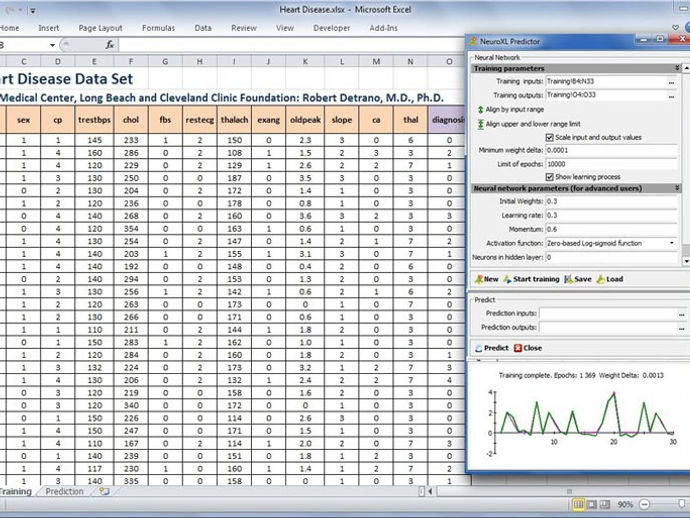The image size is (690, 518).
Task: Click the Training outputs field
Action: pos(606,96)
